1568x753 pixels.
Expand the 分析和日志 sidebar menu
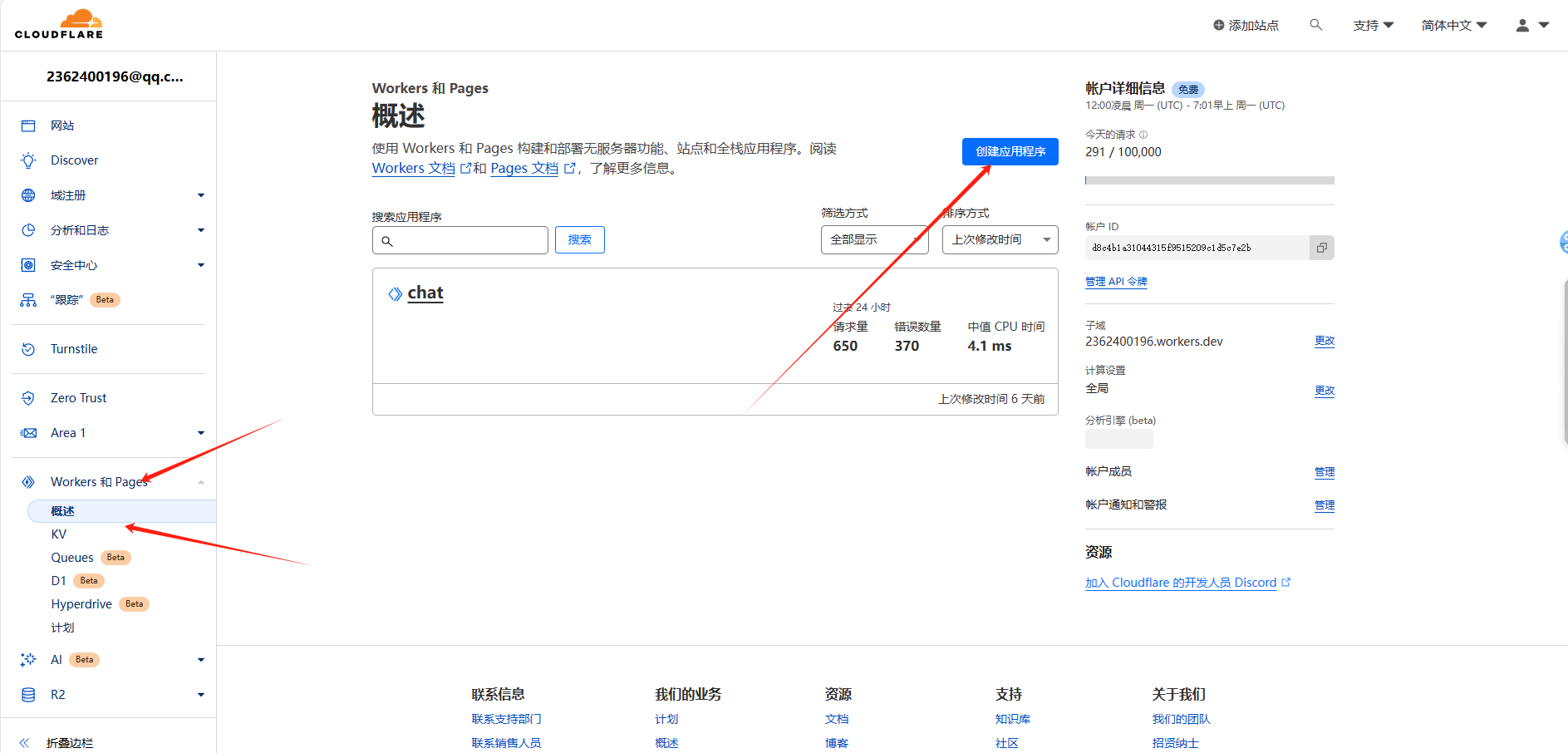[200, 230]
